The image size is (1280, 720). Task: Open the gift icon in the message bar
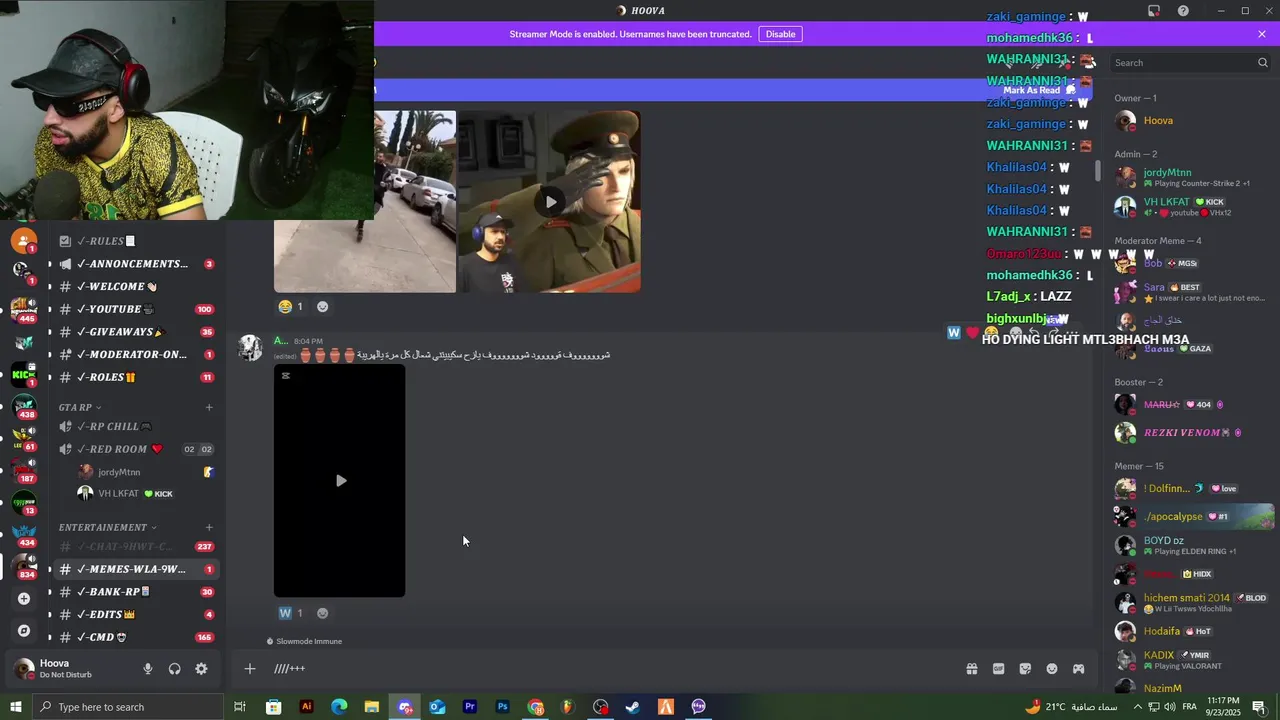[x=971, y=669]
